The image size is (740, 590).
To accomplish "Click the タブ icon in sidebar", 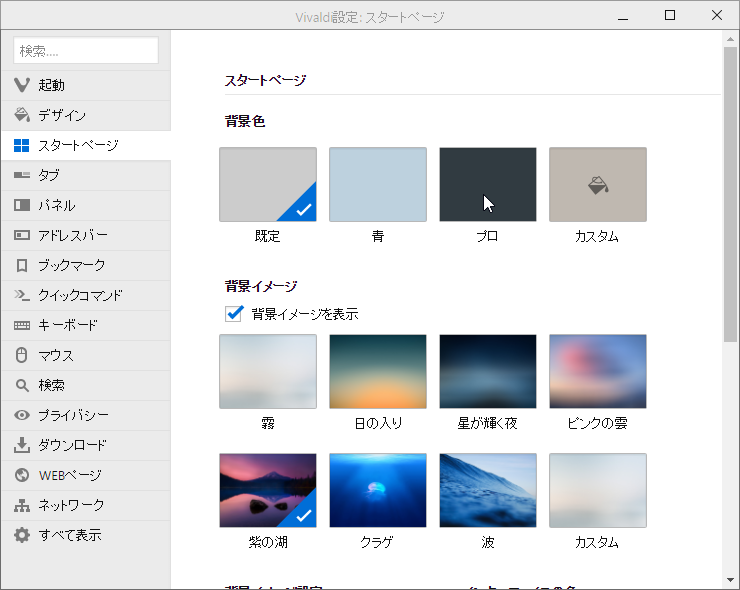I will point(22,175).
